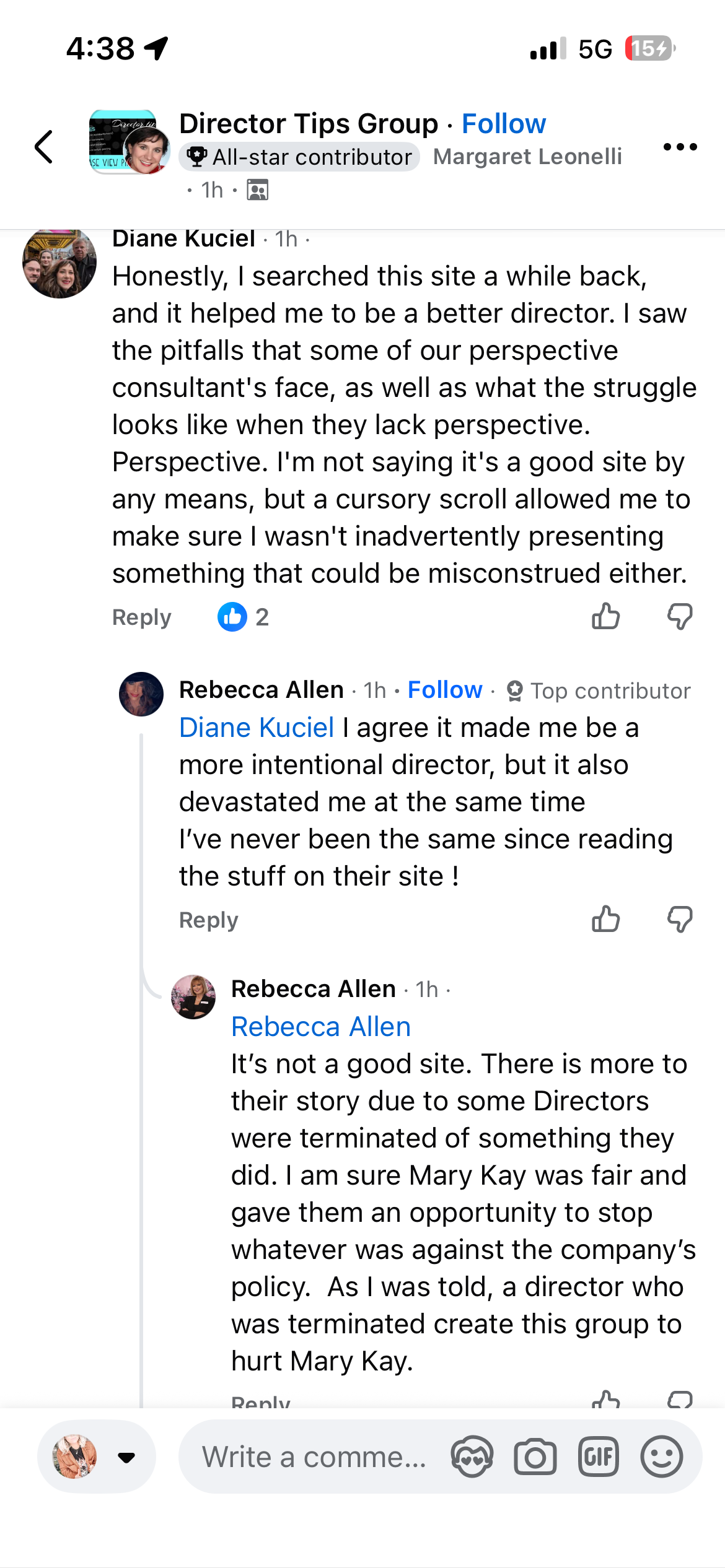The width and height of the screenshot is (725, 1568).
Task: Tap the group members audience icon under header
Action: (x=258, y=190)
